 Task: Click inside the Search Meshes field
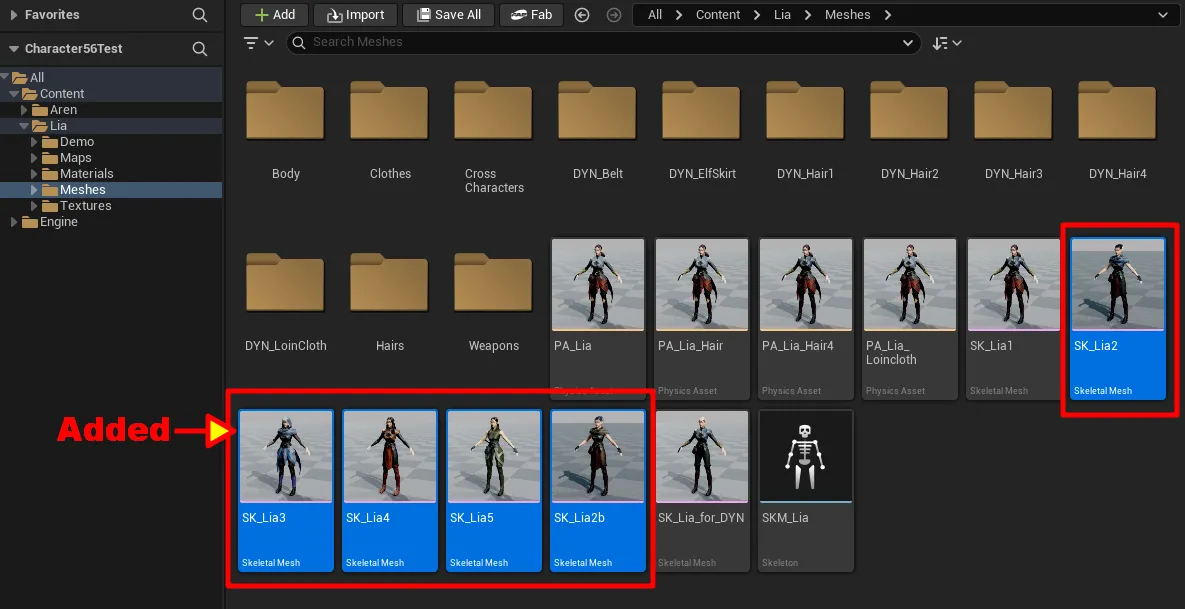point(603,42)
